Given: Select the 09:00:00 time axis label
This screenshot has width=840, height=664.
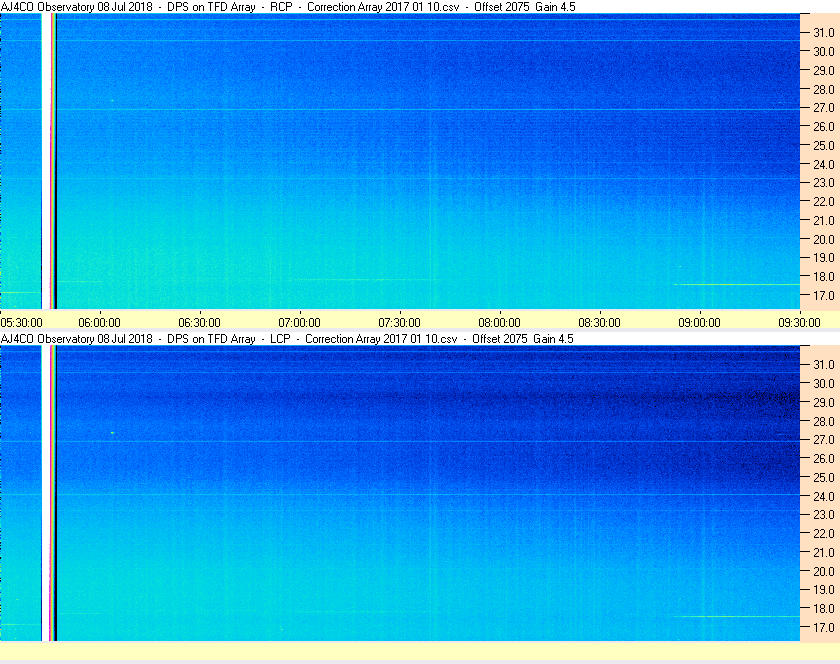Looking at the screenshot, I should 700,323.
